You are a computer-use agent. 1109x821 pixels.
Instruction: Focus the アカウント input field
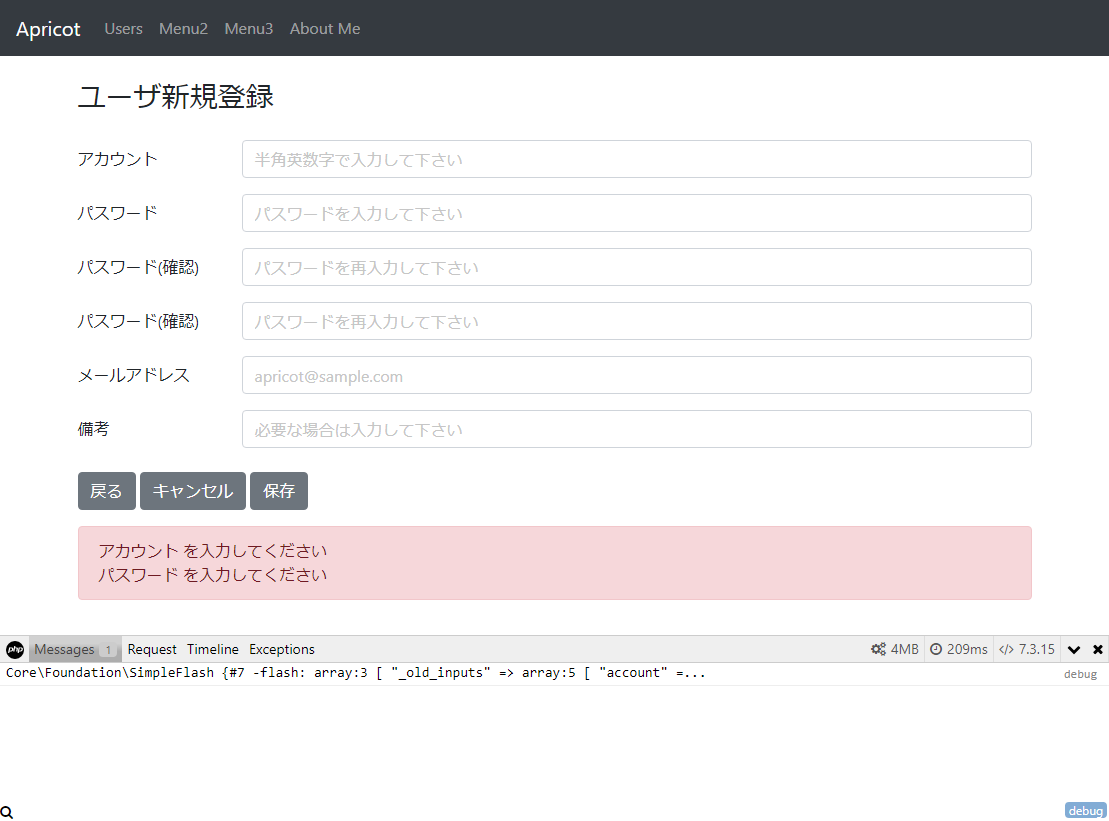coord(636,159)
